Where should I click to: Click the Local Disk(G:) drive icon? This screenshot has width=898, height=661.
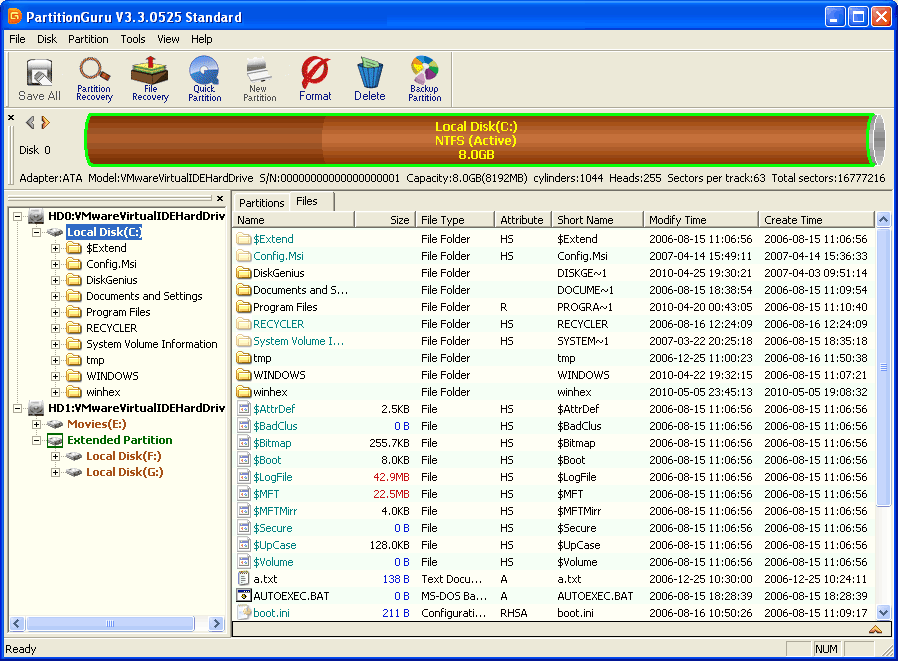coord(74,472)
